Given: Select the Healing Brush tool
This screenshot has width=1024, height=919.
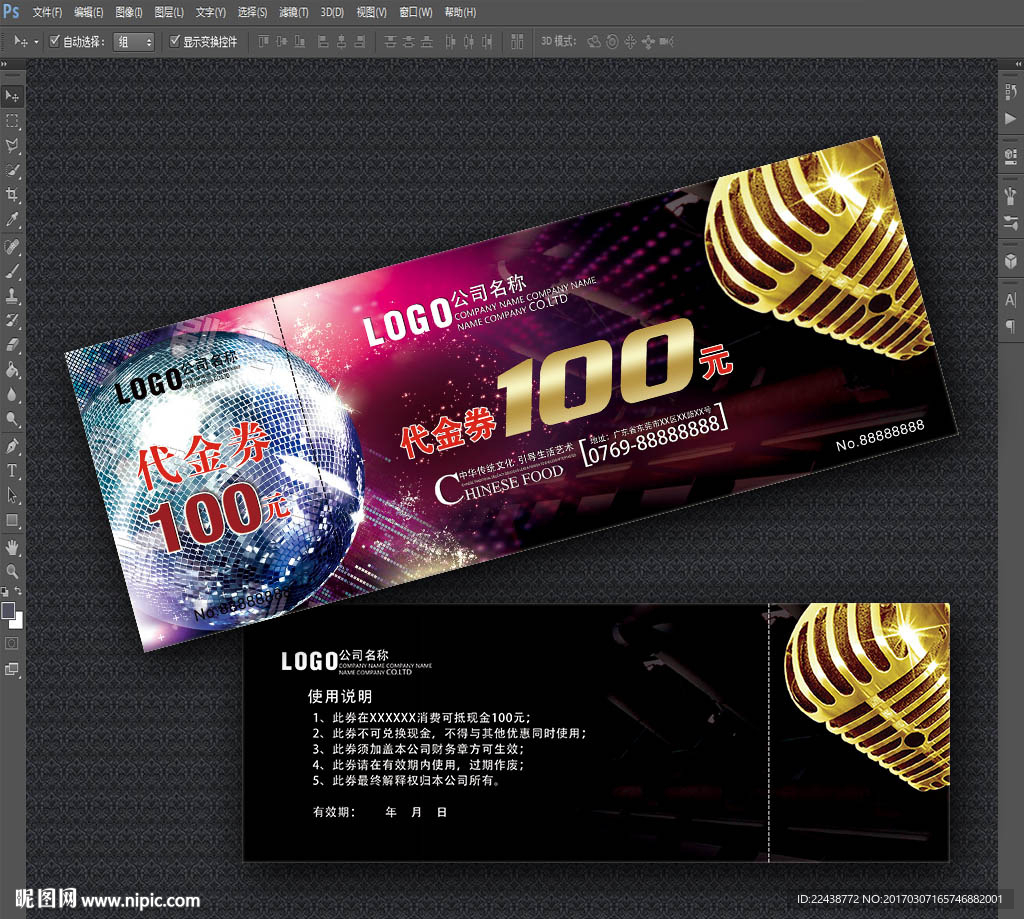Looking at the screenshot, I should tap(12, 246).
